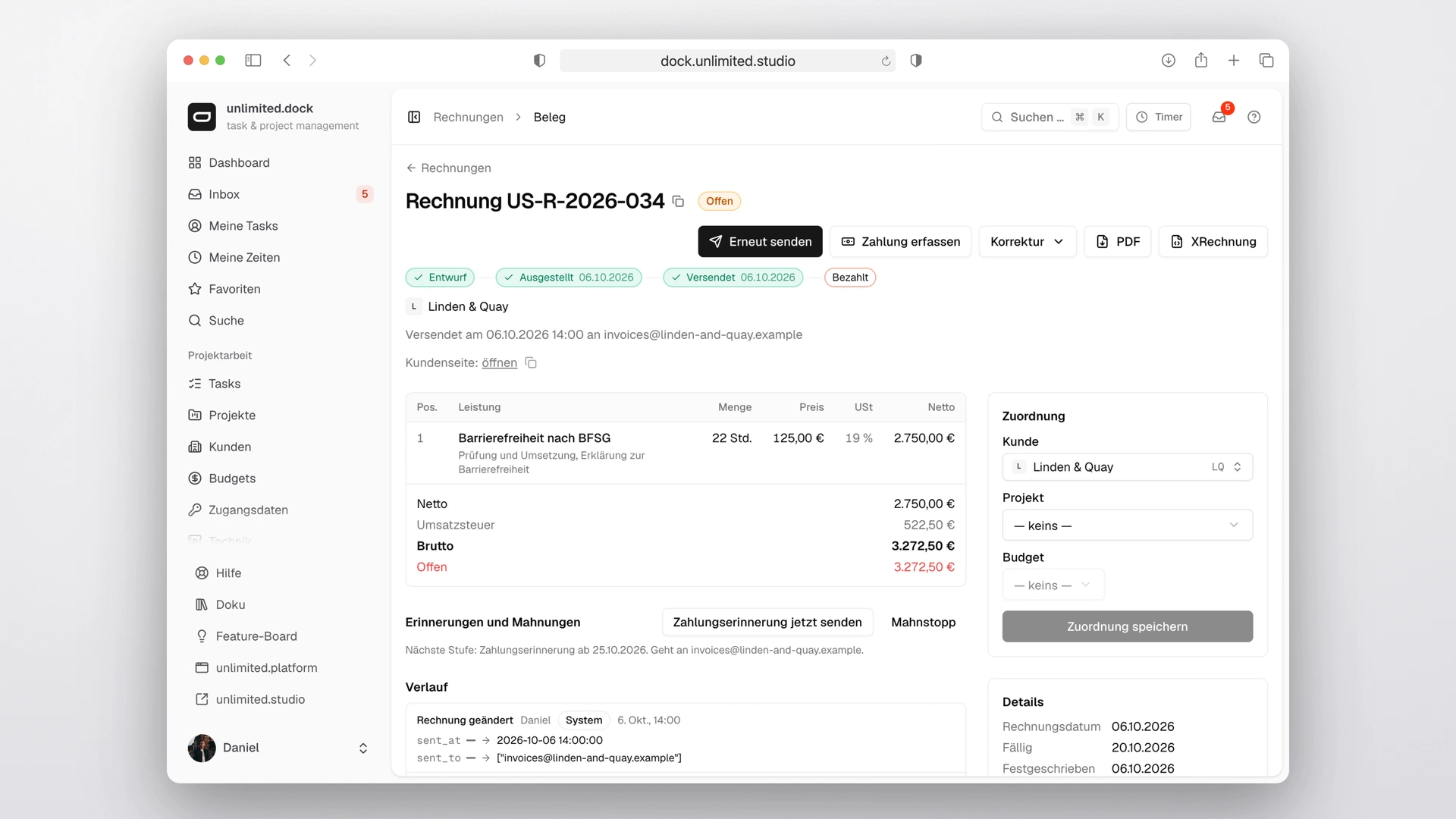
Task: Export the XRechnung
Action: tap(1213, 241)
